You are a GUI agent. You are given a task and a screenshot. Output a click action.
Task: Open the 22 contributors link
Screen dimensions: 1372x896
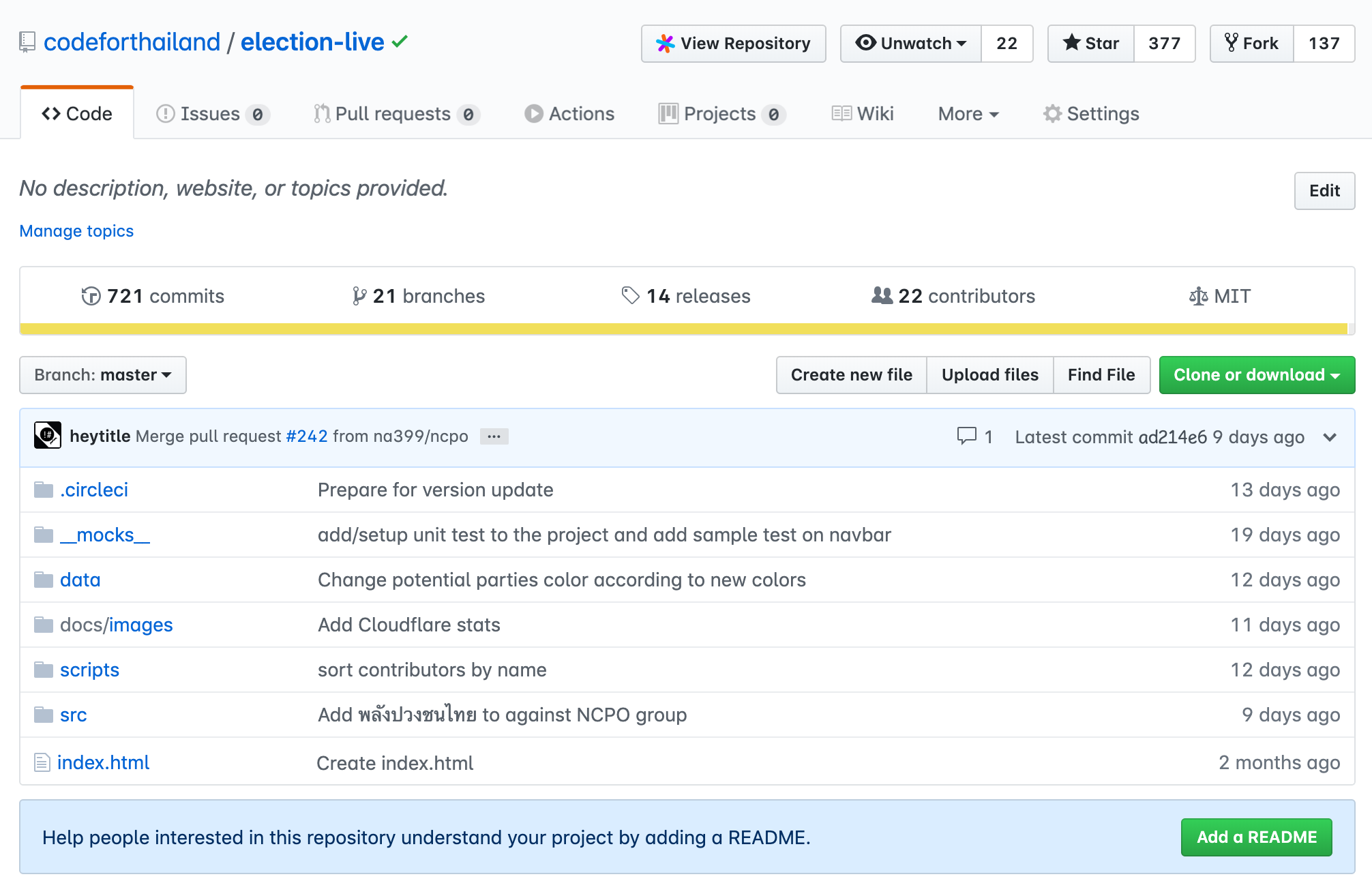pyautogui.click(x=953, y=296)
